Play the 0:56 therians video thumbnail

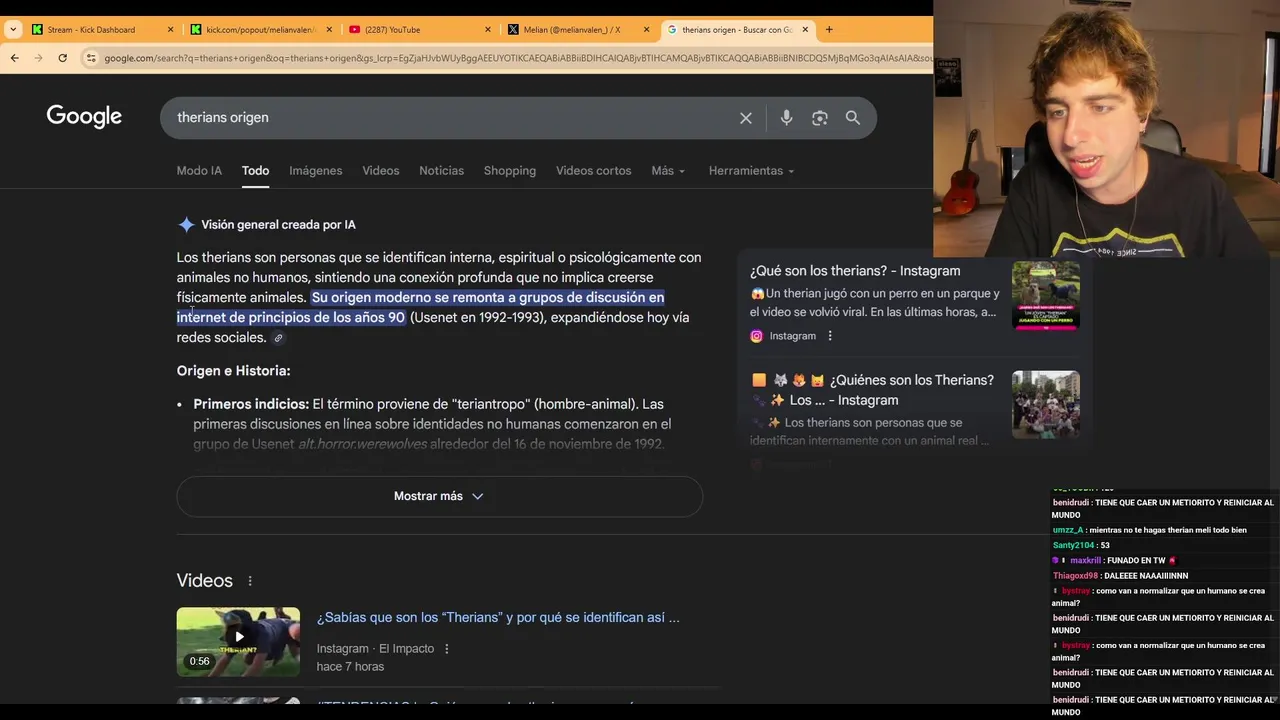click(238, 642)
